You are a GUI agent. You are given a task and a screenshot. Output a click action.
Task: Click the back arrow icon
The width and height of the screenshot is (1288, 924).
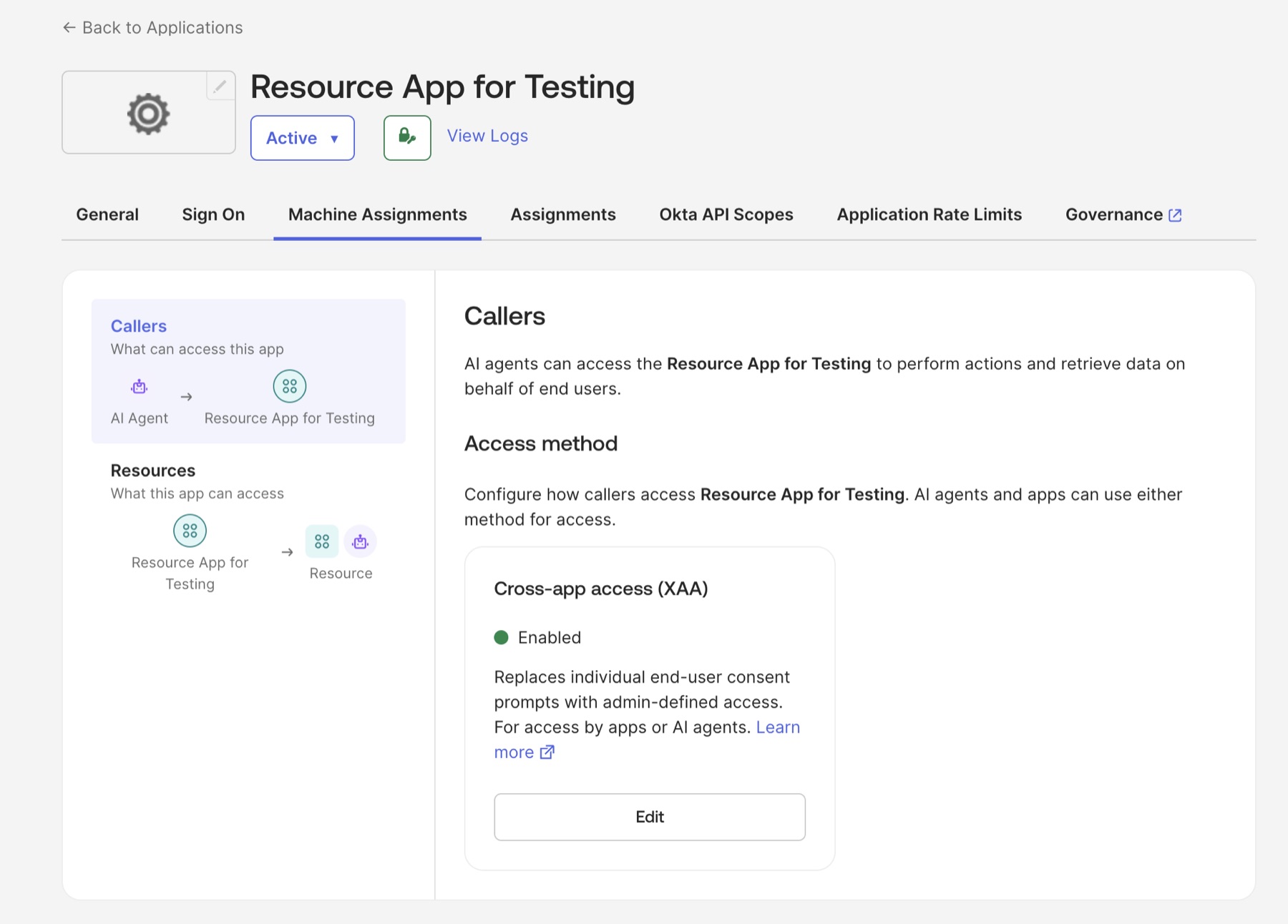[69, 28]
